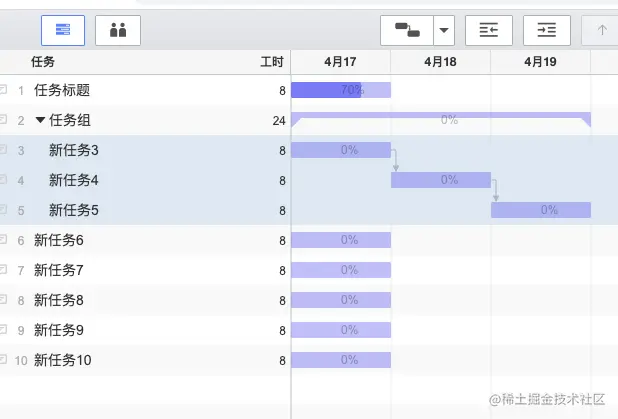Click the note icon of row 10
This screenshot has height=419, width=618.
point(3,359)
